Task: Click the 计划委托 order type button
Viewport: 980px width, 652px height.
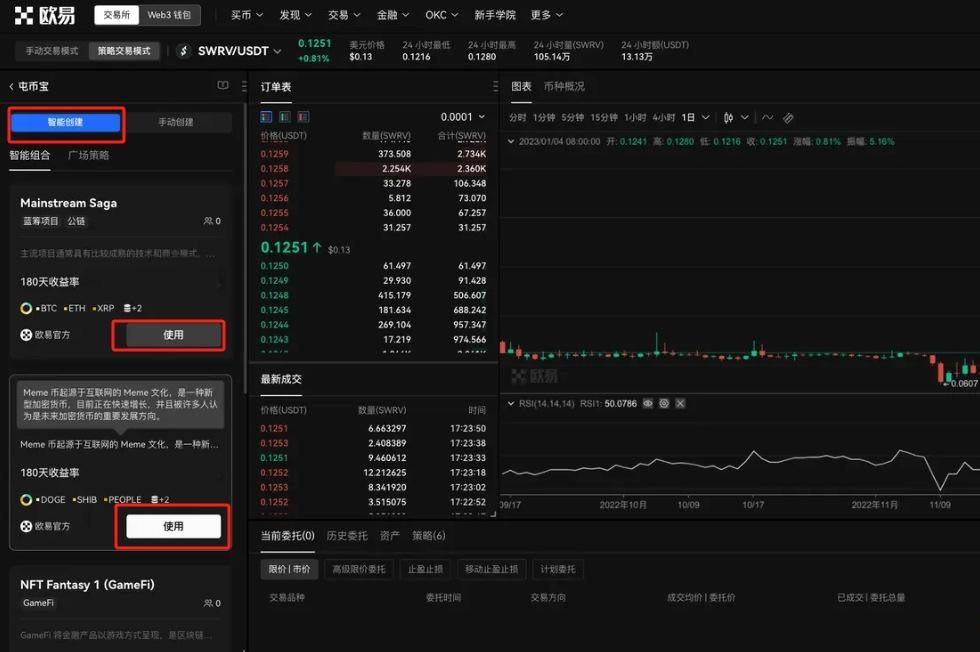Action: click(x=558, y=569)
